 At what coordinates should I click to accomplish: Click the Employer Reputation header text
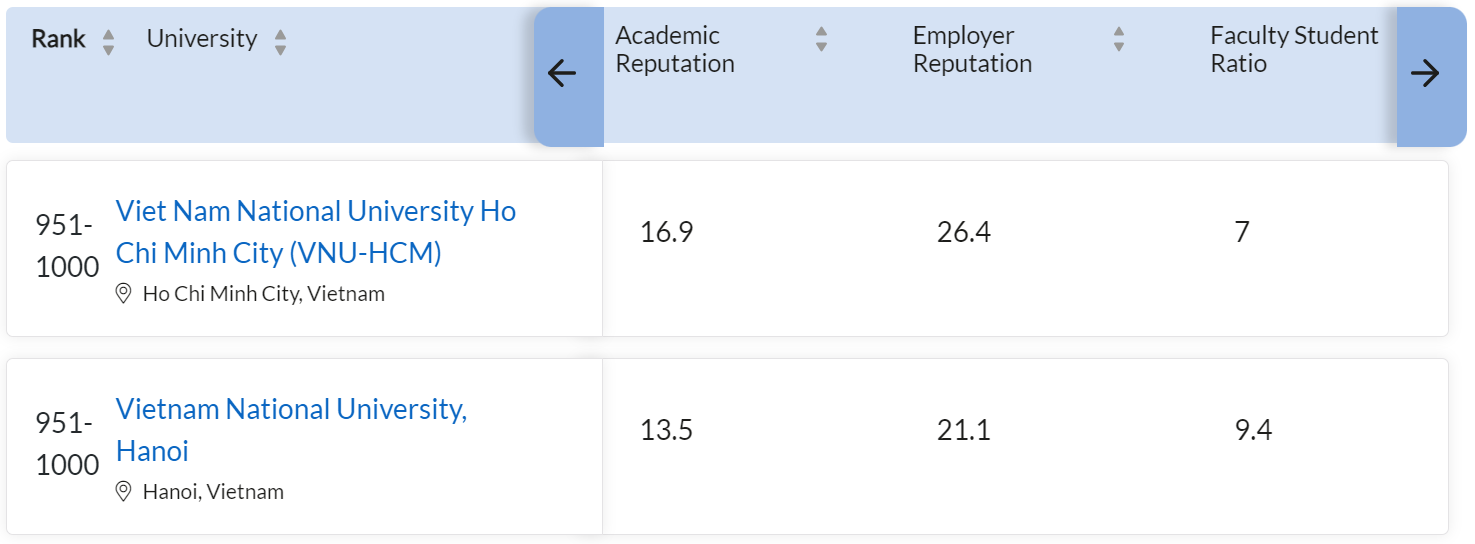(x=972, y=49)
